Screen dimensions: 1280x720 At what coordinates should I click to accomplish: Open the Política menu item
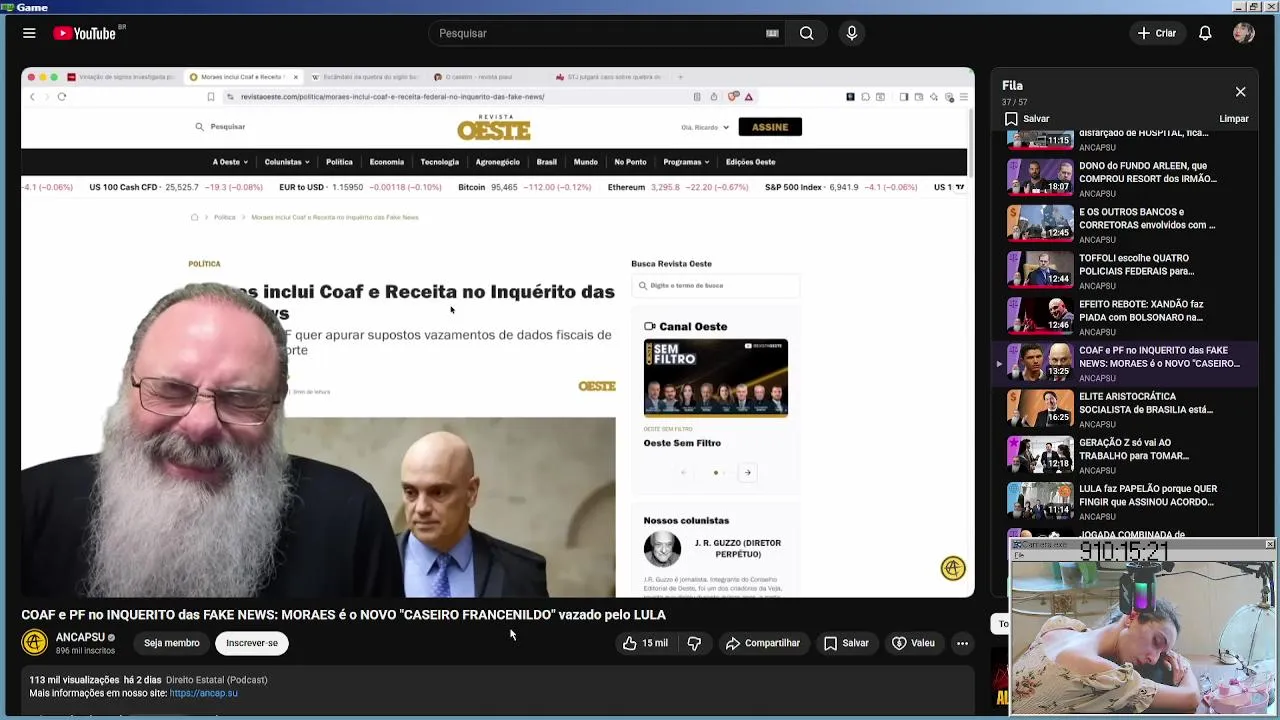point(339,162)
